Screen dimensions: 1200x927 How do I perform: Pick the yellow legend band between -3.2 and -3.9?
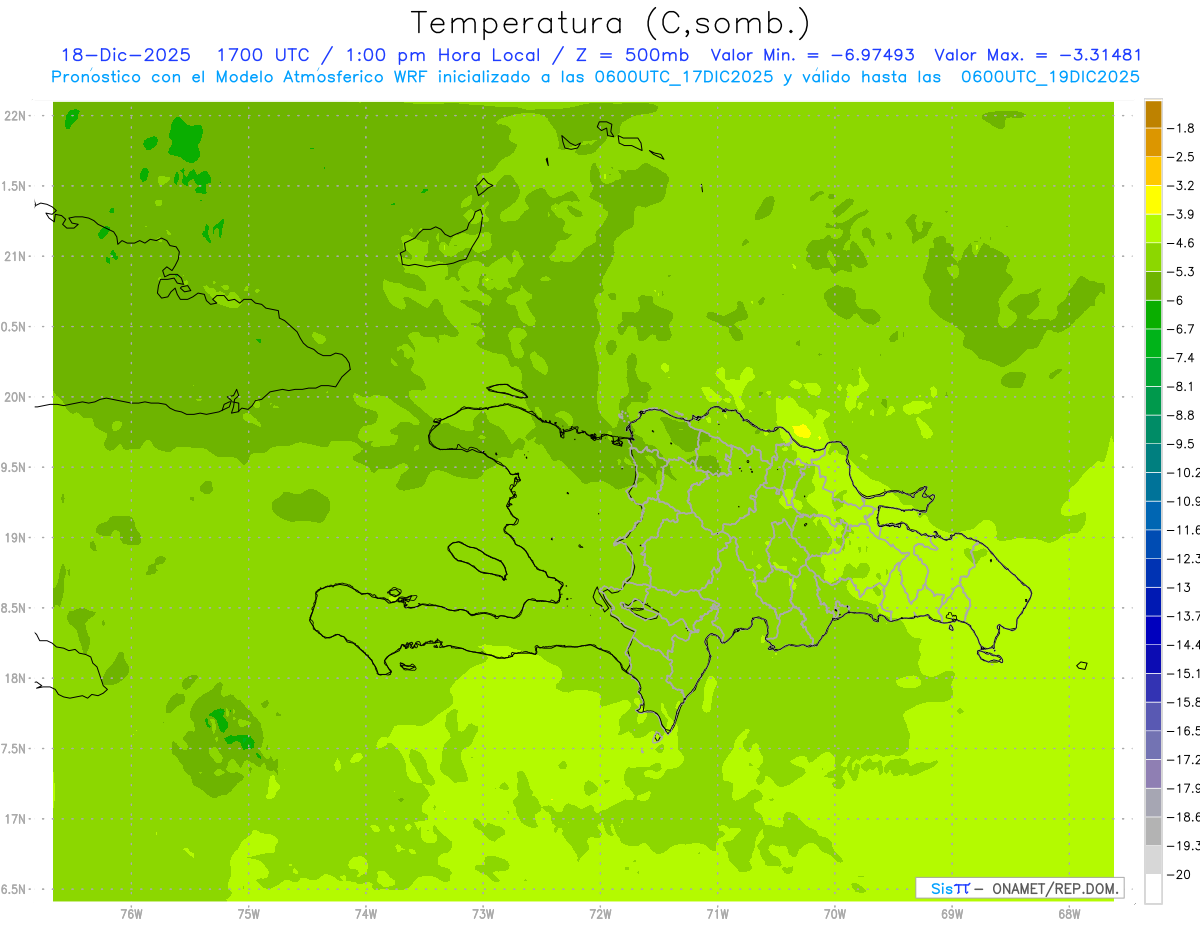click(x=1153, y=200)
